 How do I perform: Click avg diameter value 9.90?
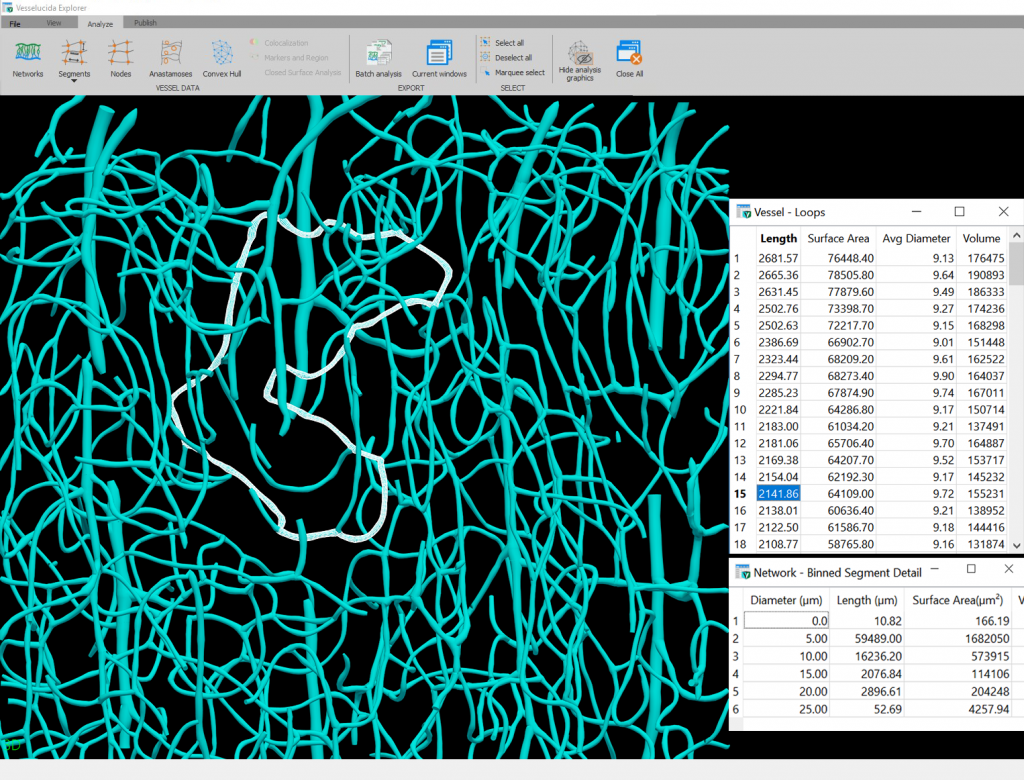click(943, 376)
